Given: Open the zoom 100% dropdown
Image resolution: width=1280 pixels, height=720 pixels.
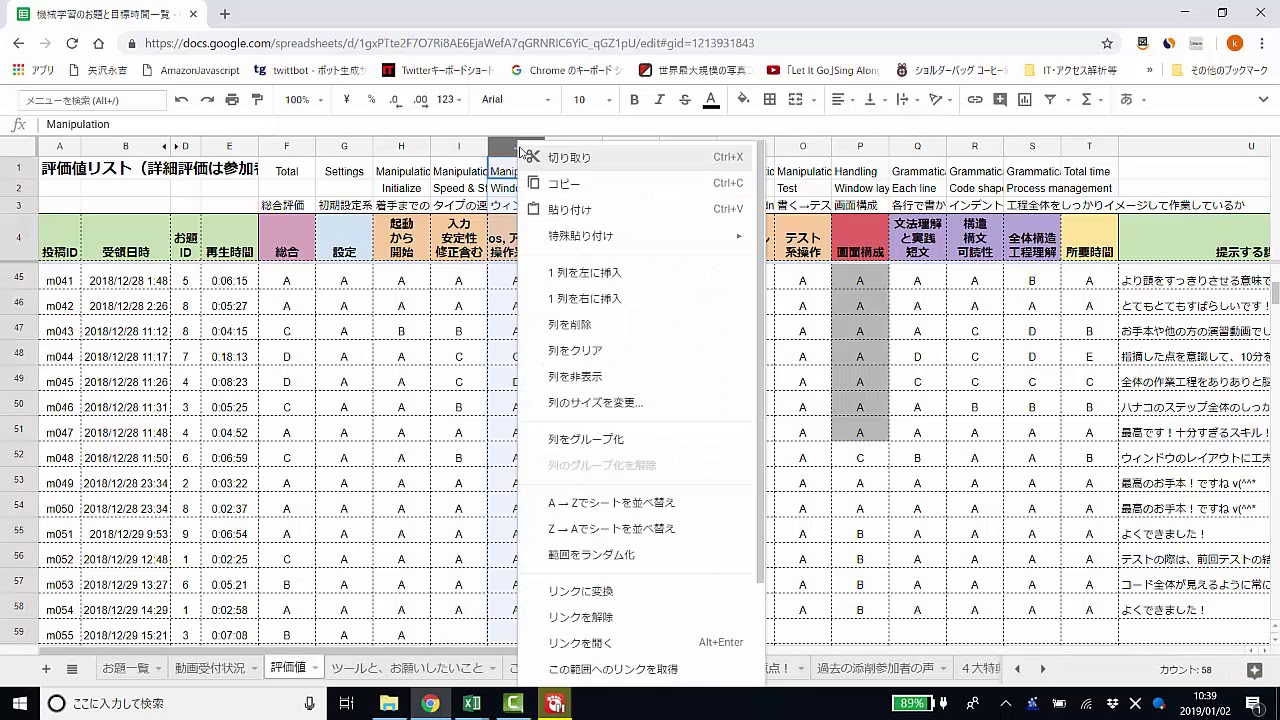Looking at the screenshot, I should 304,100.
